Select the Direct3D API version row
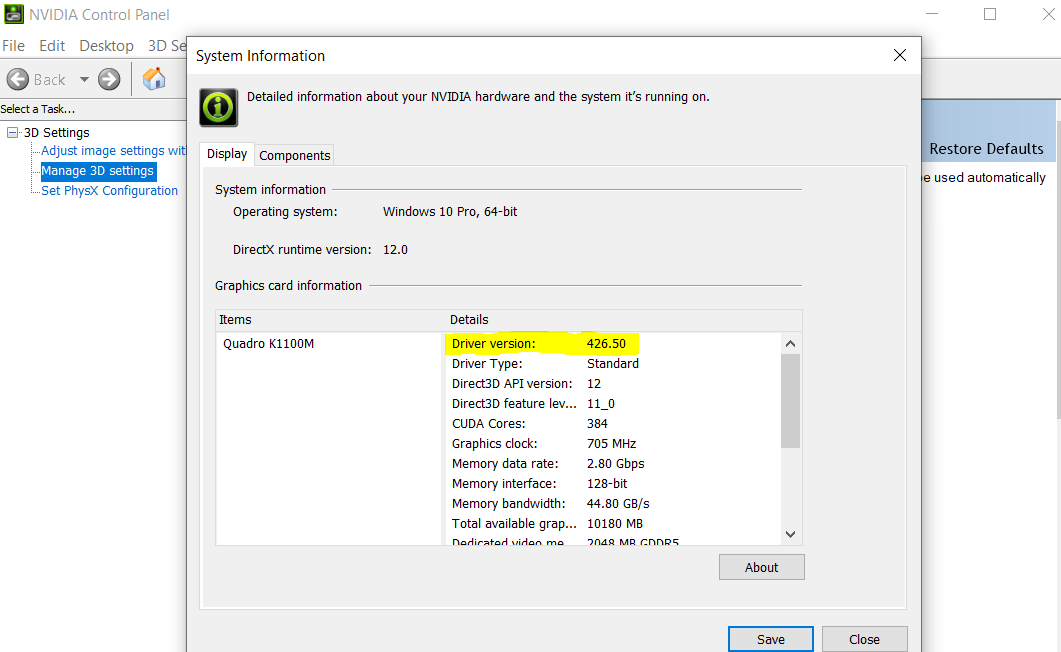The height and width of the screenshot is (652, 1061). [x=612, y=383]
